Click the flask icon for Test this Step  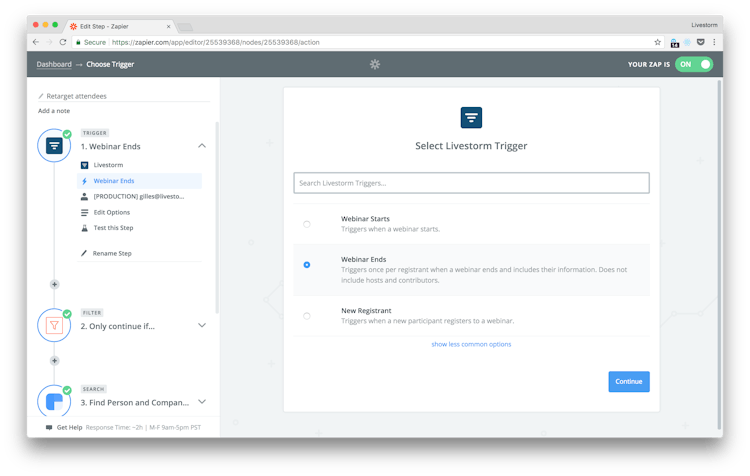(x=84, y=228)
